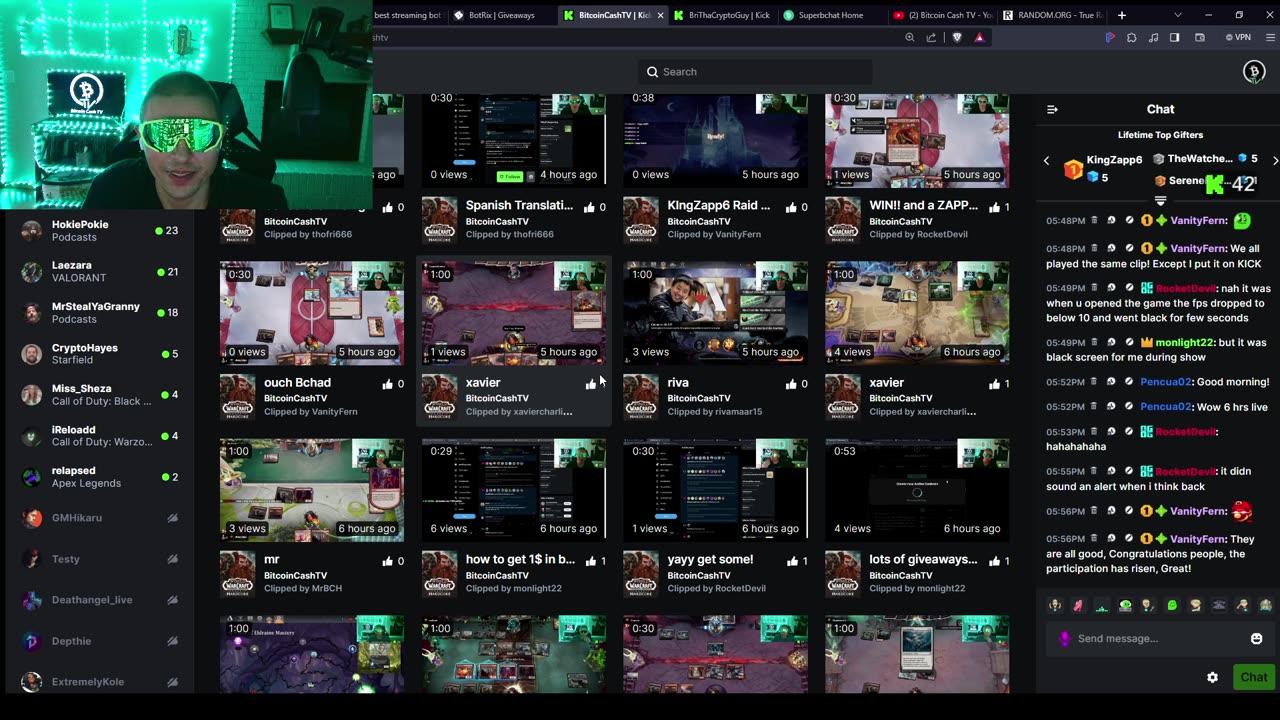Open offline channel GMHikaru
Image resolution: width=1280 pixels, height=720 pixels.
100,518
